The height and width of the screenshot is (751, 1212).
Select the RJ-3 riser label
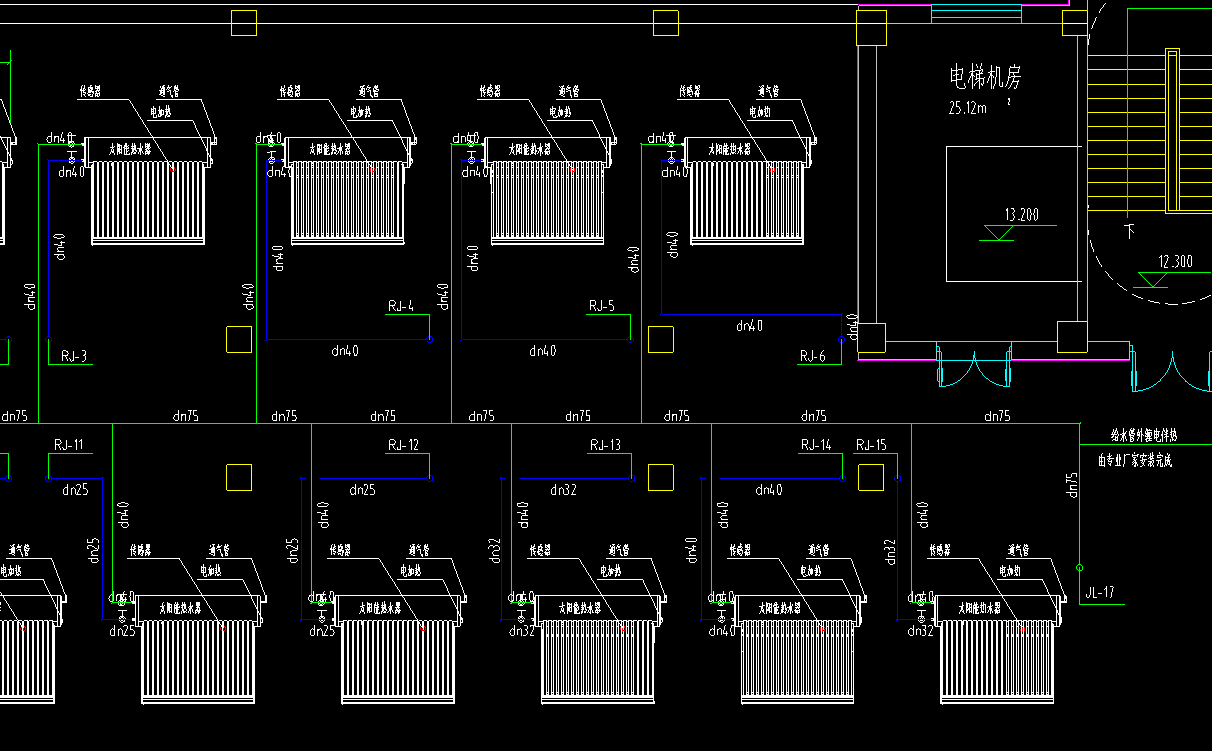point(74,356)
